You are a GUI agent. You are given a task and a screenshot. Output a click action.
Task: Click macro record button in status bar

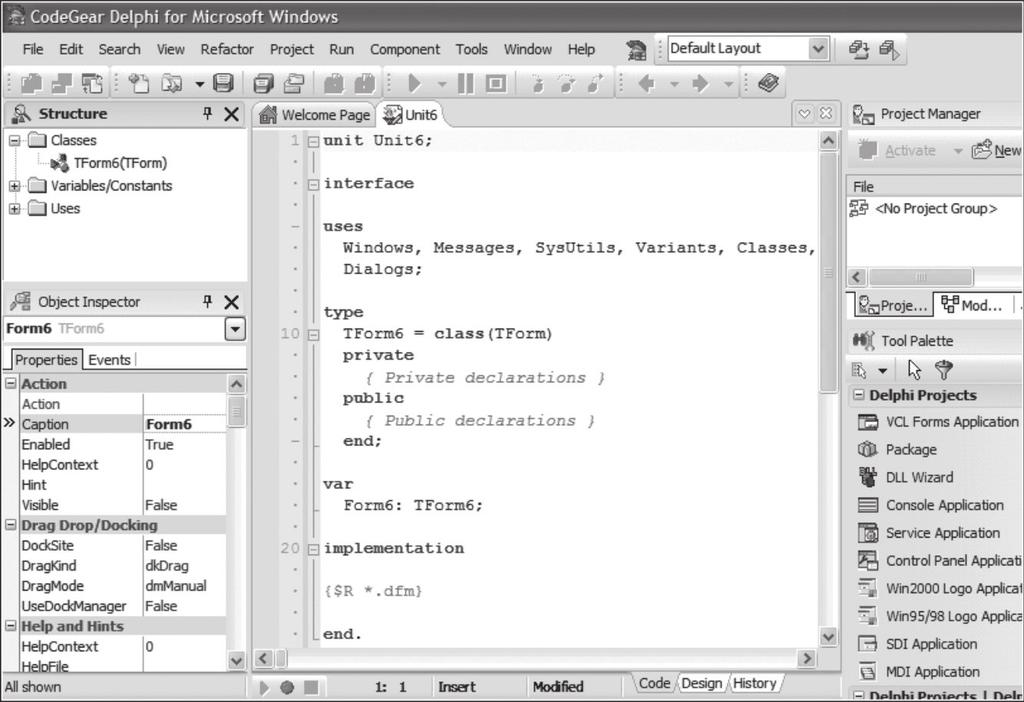tap(287, 687)
